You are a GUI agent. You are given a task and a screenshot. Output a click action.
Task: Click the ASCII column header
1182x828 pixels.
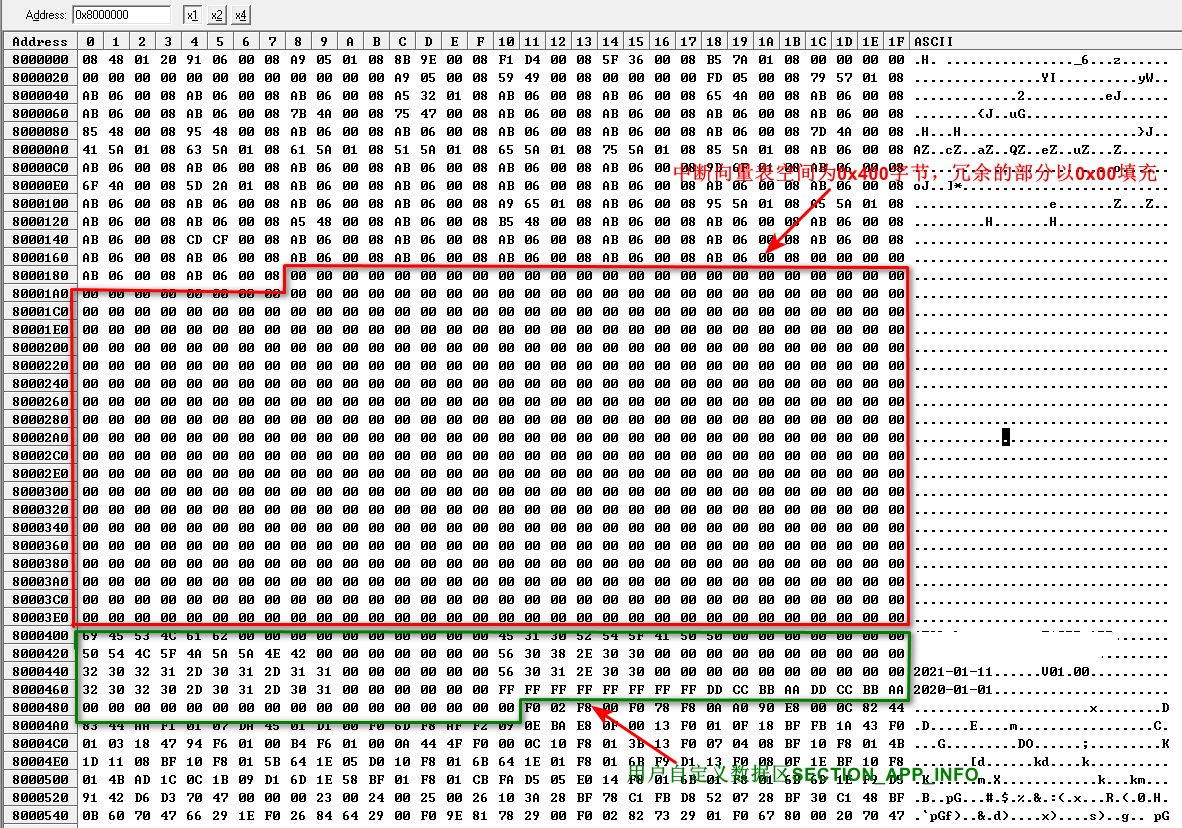click(933, 41)
